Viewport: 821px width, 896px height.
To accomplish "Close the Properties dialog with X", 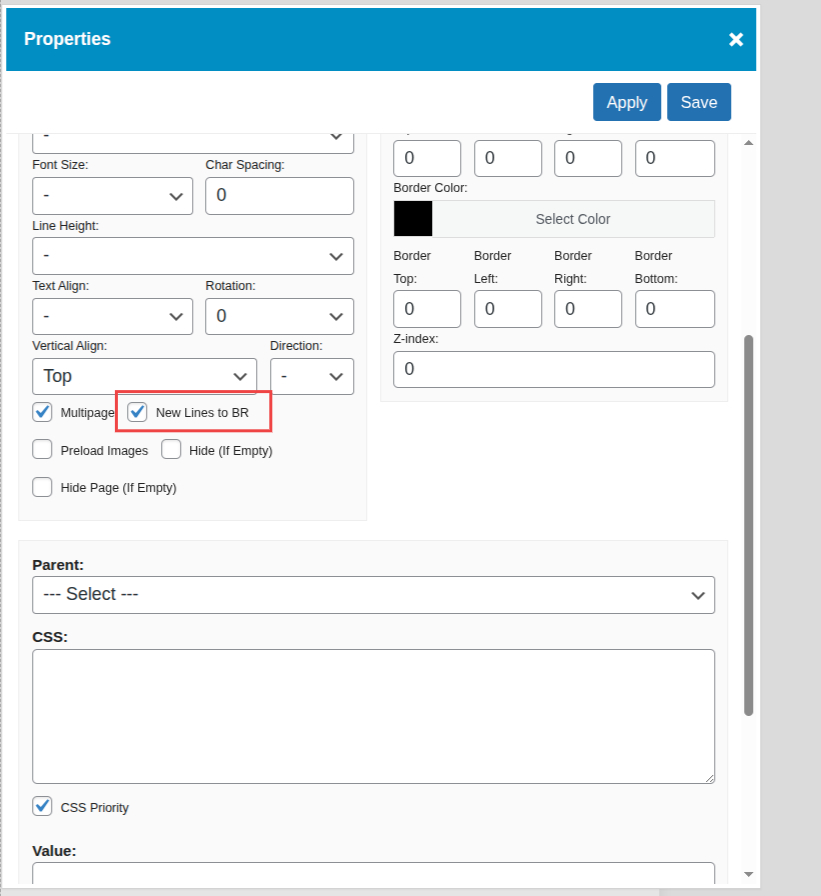I will [x=736, y=39].
